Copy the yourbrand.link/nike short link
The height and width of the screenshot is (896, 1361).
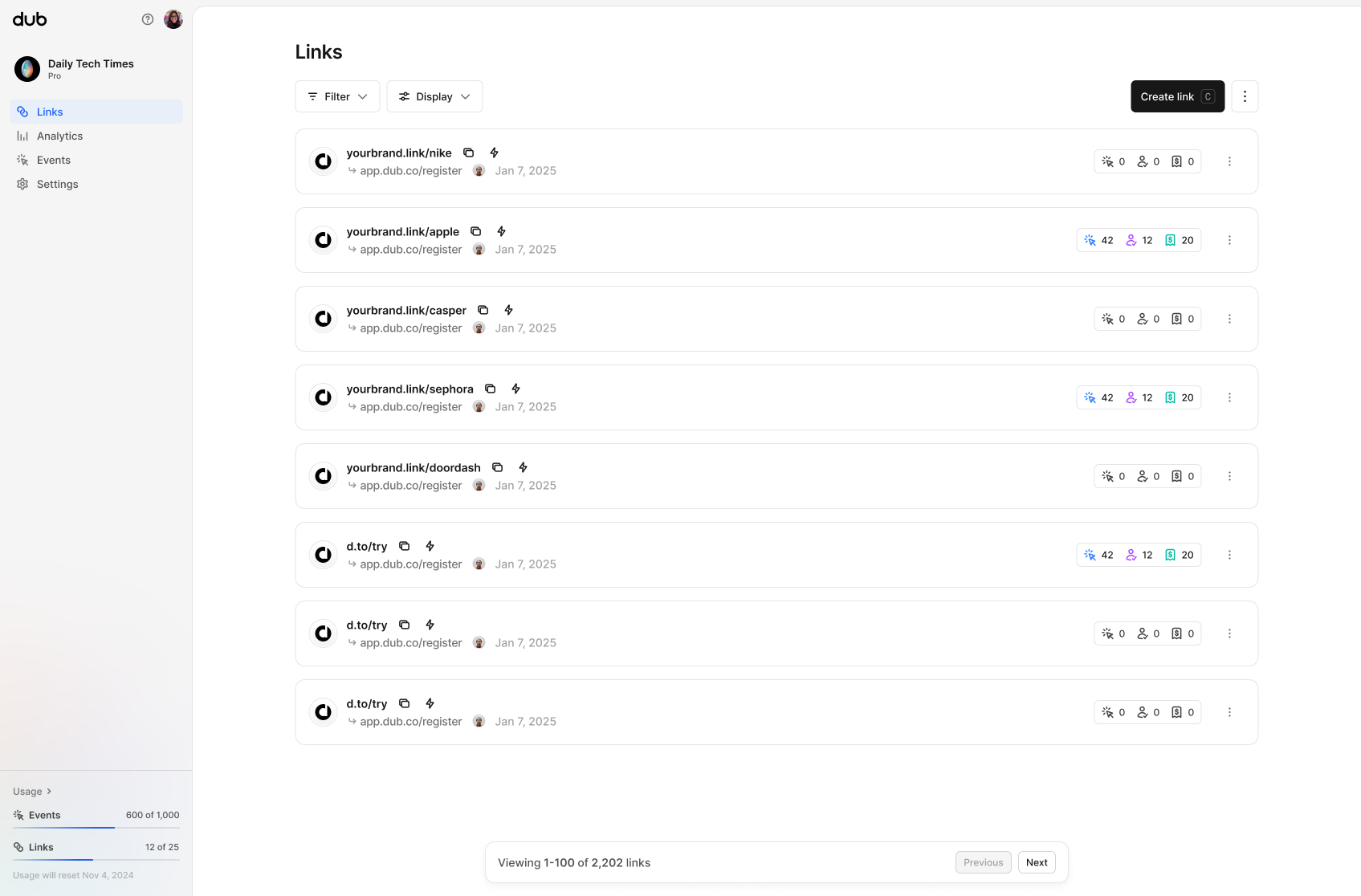click(x=469, y=152)
